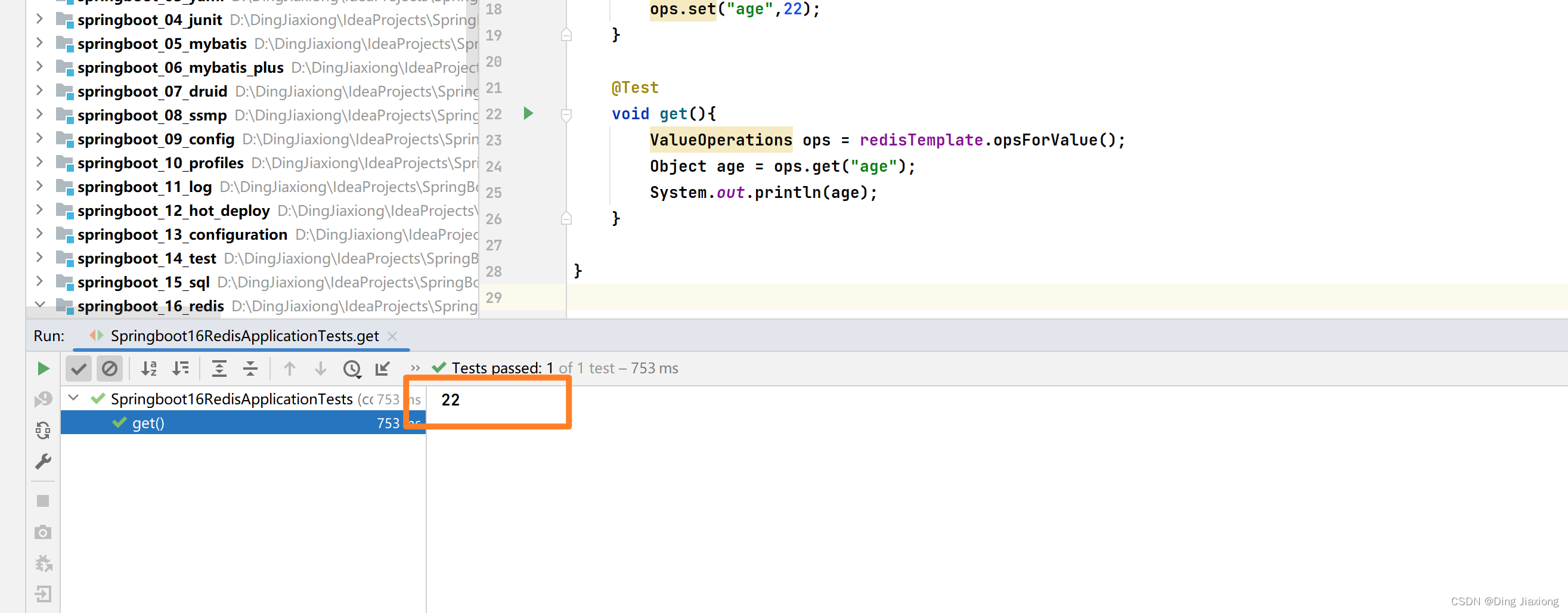Viewport: 1568px width, 613px height.
Task: Select springboot_16_redis in project tree
Action: 150,306
